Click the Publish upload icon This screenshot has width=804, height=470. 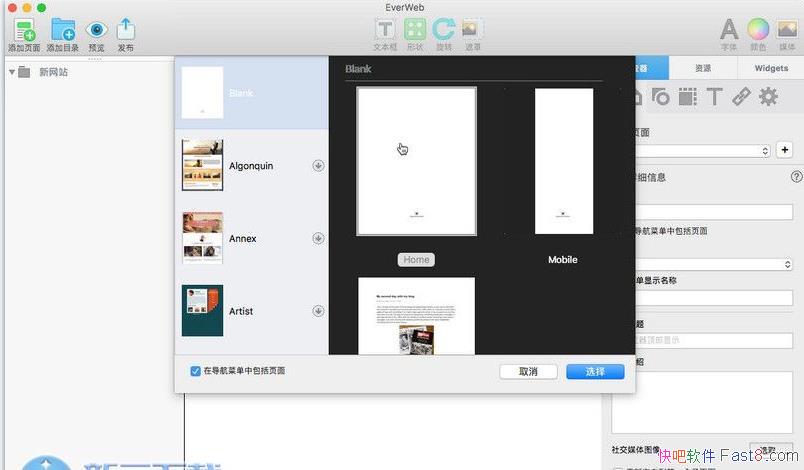click(126, 29)
